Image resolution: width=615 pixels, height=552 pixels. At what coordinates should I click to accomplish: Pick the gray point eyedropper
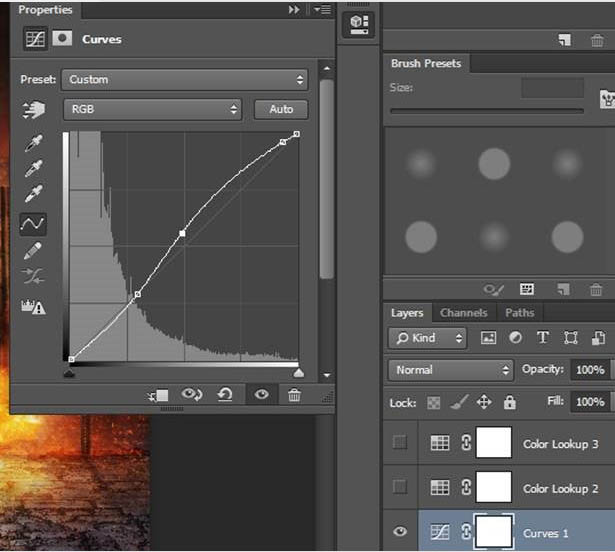click(x=34, y=168)
